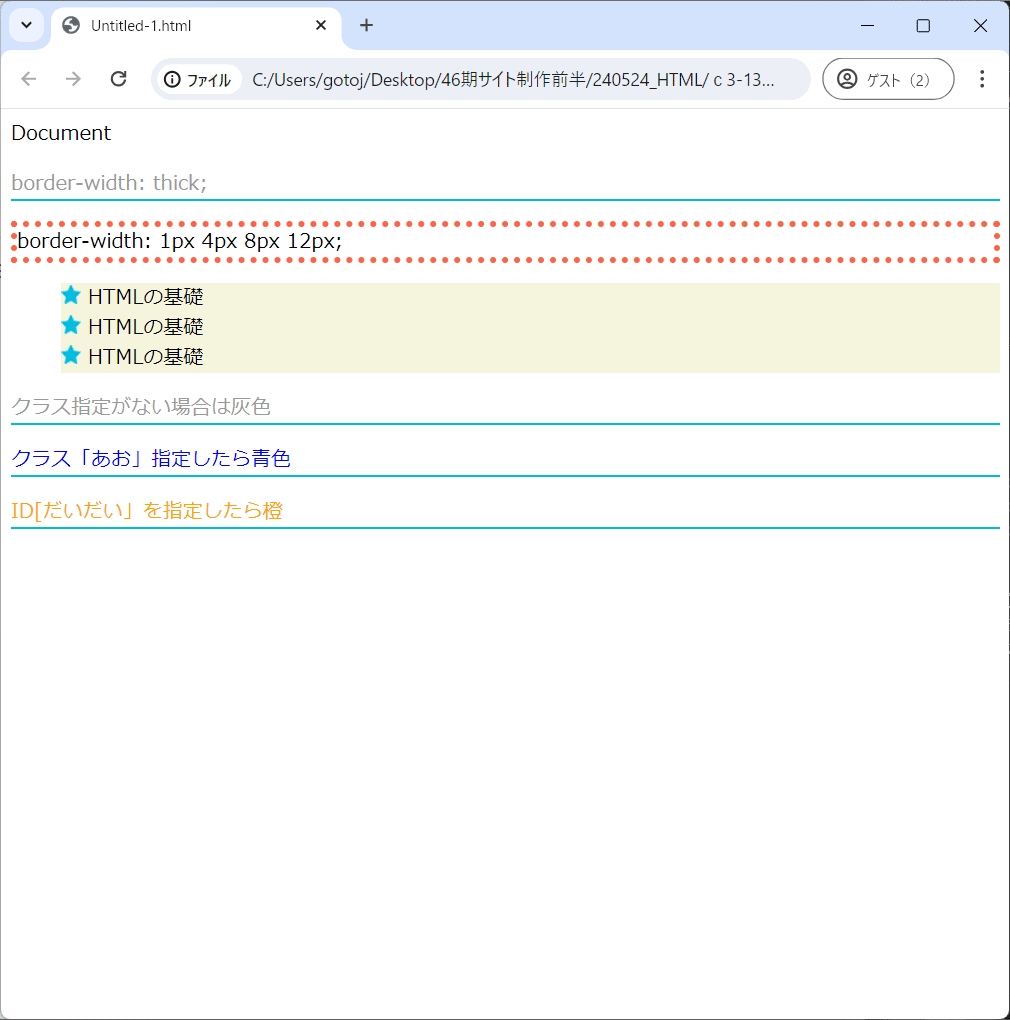Click the blue クラス「あお」指定したら青色 text
1010x1020 pixels.
coord(151,459)
